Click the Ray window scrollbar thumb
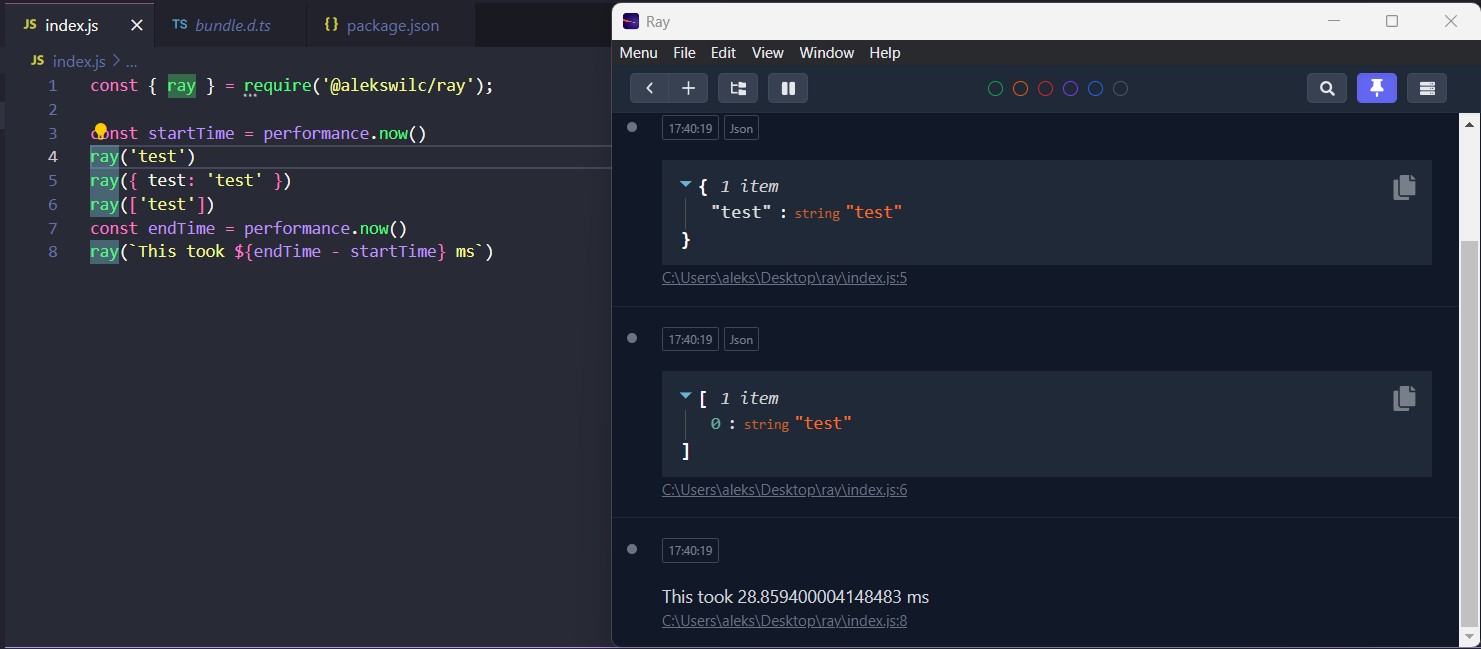Viewport: 1481px width, 649px height. [x=1469, y=432]
